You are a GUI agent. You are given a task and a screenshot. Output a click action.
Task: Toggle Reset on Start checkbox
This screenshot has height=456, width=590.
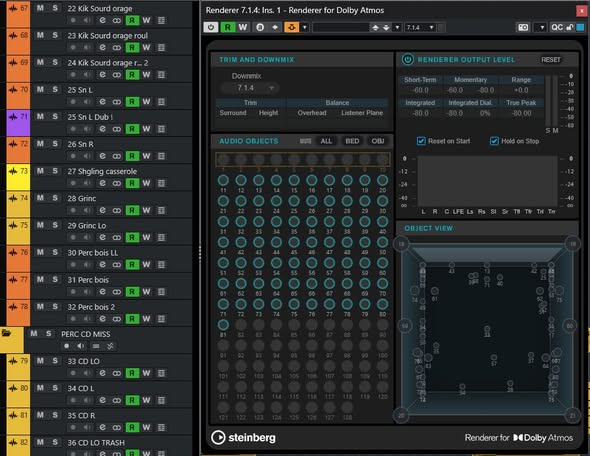(421, 141)
